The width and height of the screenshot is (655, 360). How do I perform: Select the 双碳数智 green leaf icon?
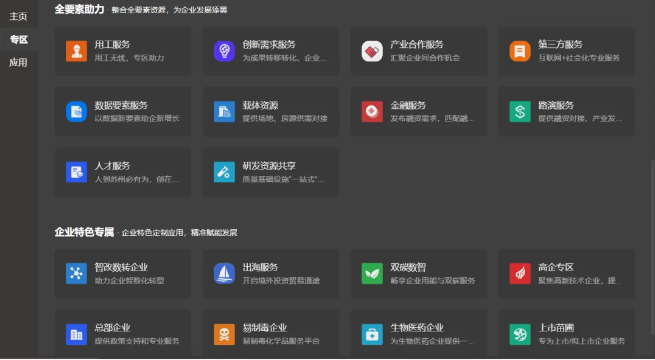(372, 274)
